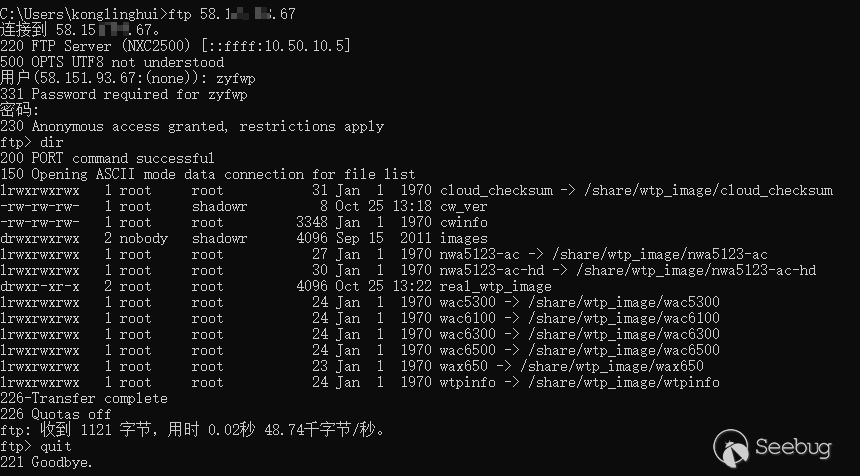The height and width of the screenshot is (476, 860).
Task: Click the '200 PORT command successful' line
Action: point(107,158)
